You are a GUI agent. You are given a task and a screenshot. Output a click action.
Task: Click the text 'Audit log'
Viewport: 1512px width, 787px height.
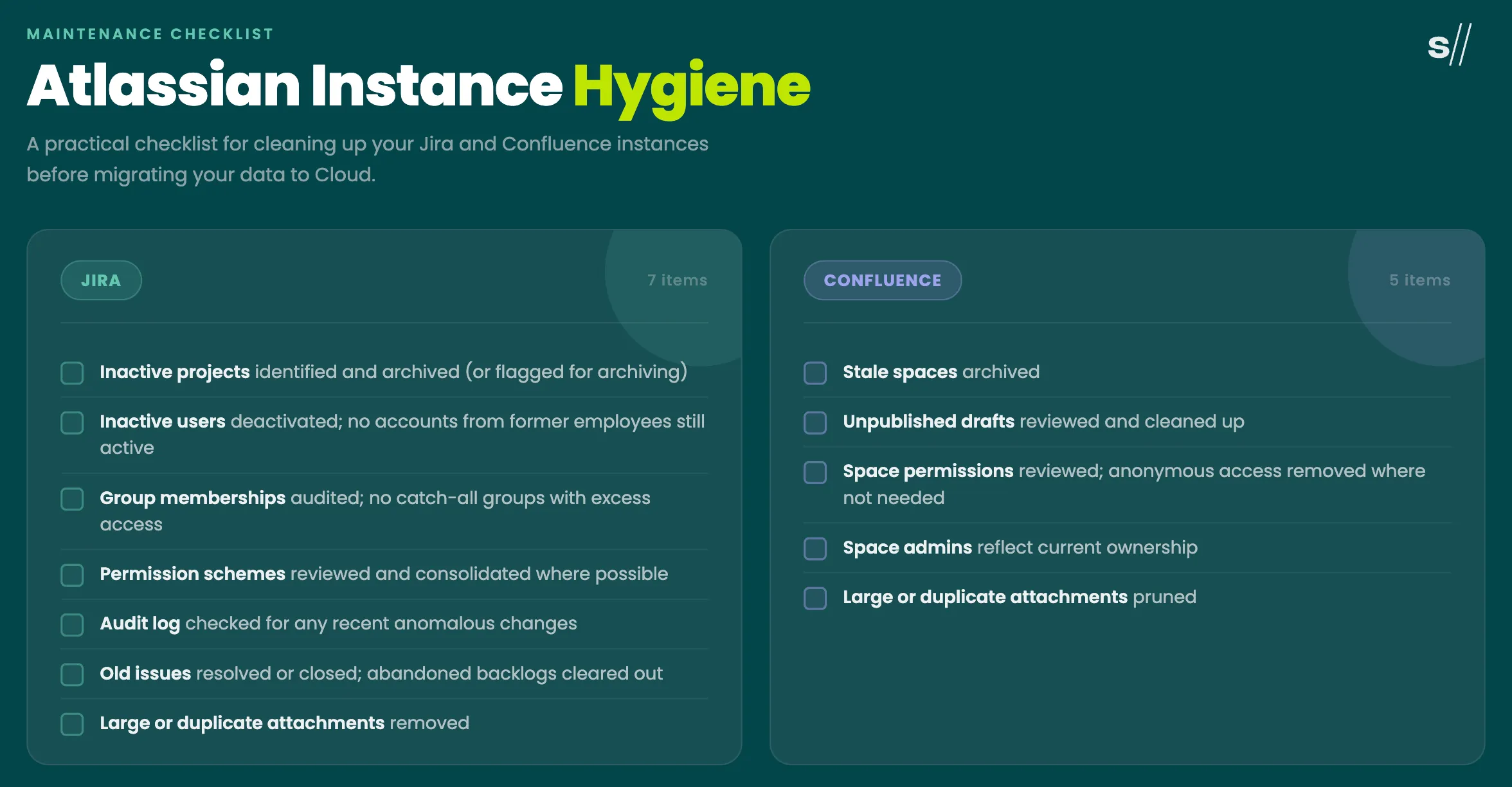point(140,624)
